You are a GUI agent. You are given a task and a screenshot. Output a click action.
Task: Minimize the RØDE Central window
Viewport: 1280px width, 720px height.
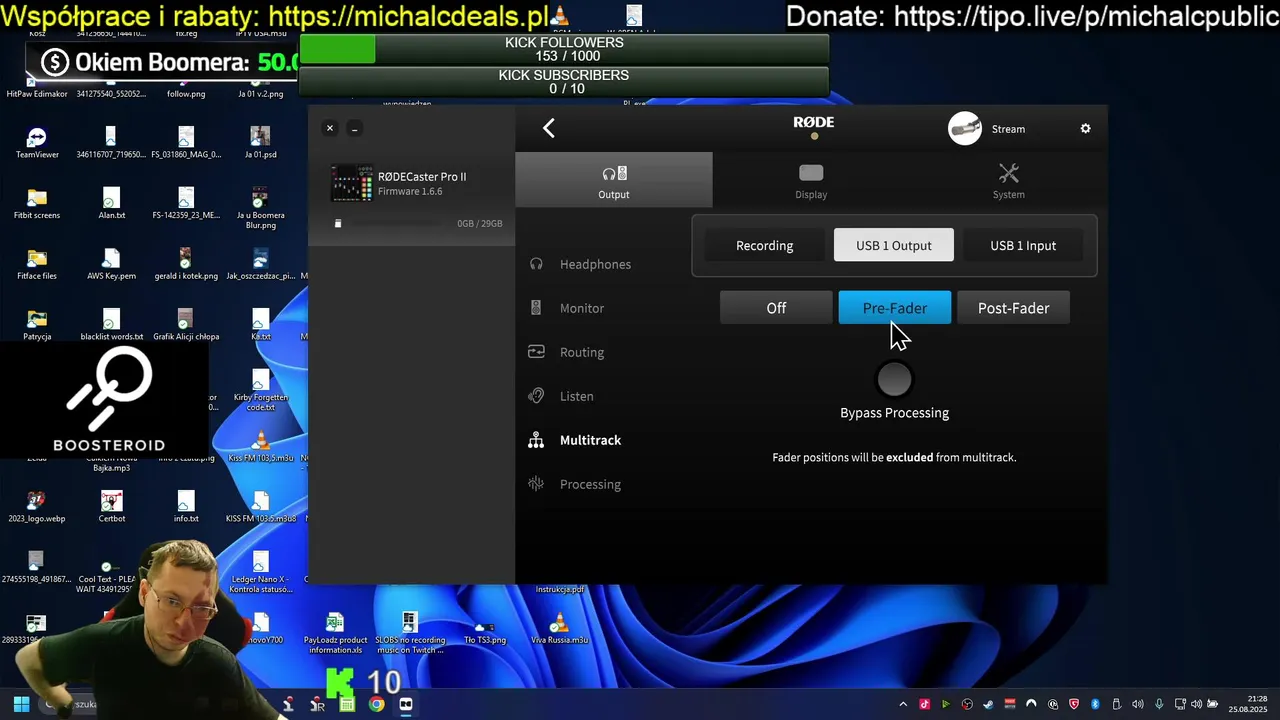click(x=354, y=128)
